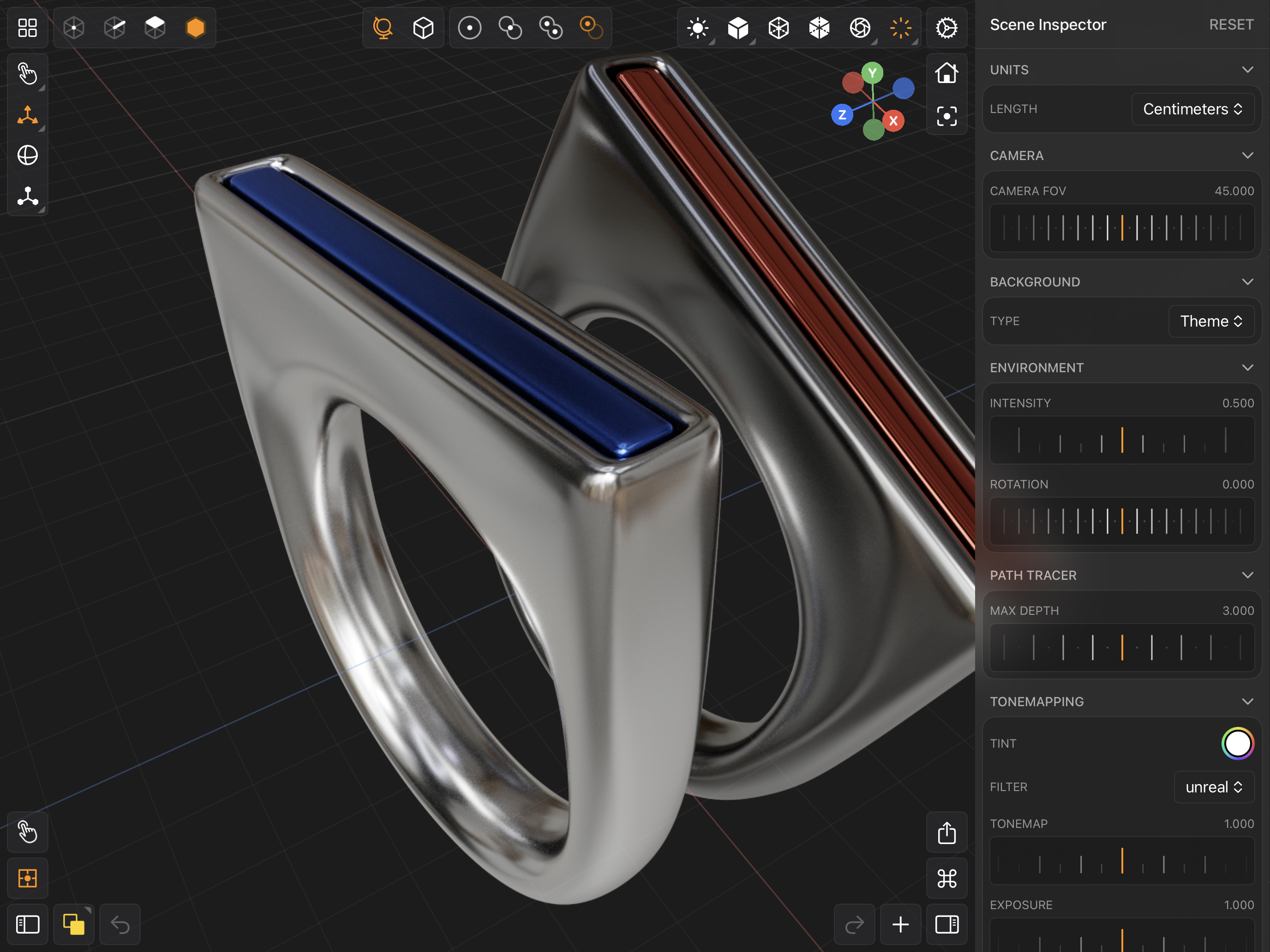Image resolution: width=1270 pixels, height=952 pixels.
Task: Click the spherical material shading icon
Action: pos(860,28)
